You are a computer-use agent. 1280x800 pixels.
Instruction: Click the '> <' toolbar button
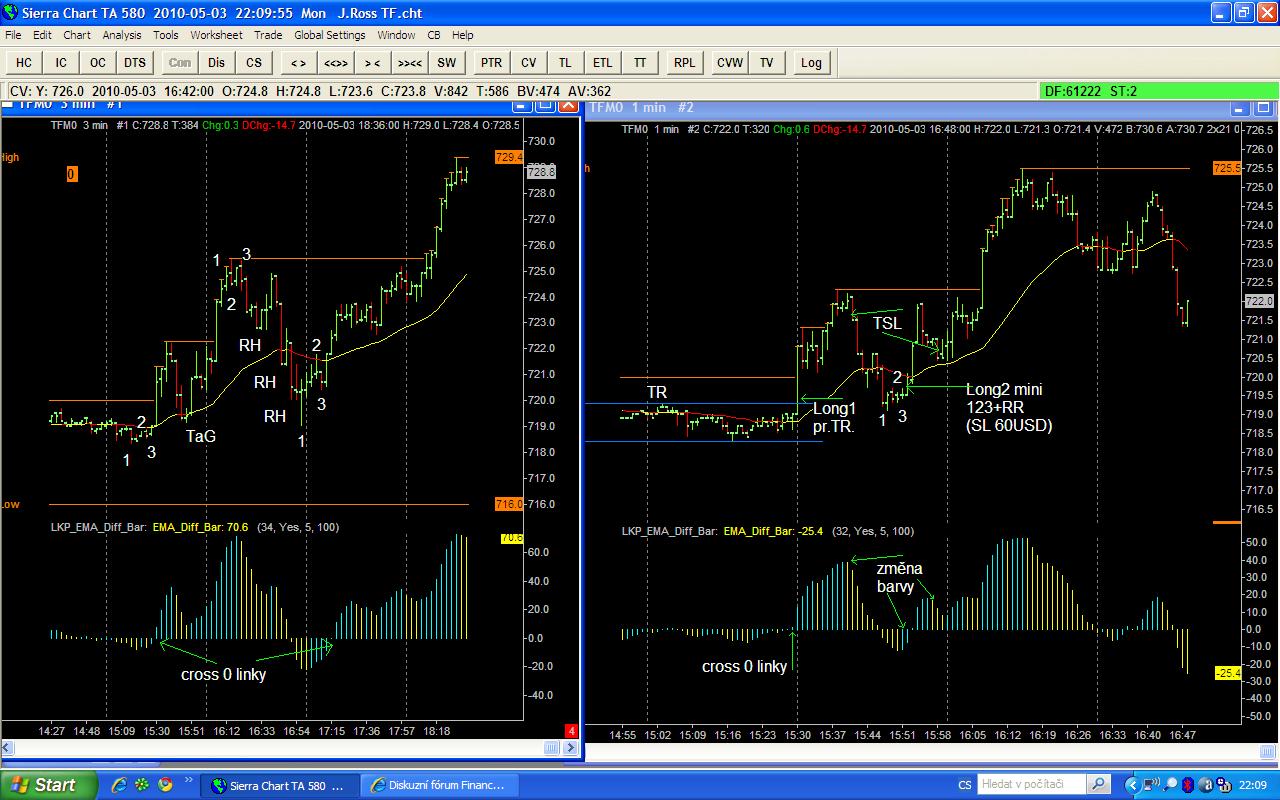372,62
